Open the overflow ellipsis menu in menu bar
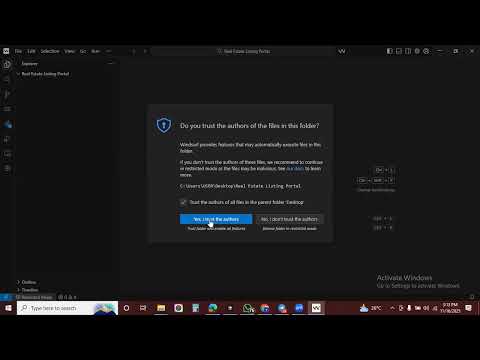Viewport: 480px width, 360px height. [109, 51]
